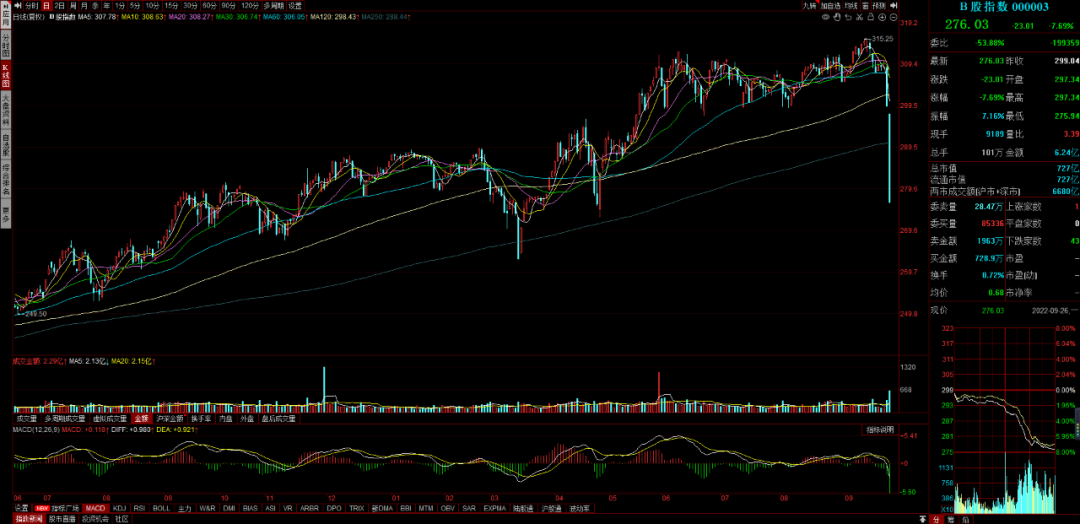Toggle the lock icon above chart
The width and height of the screenshot is (1080, 524).
871,17
